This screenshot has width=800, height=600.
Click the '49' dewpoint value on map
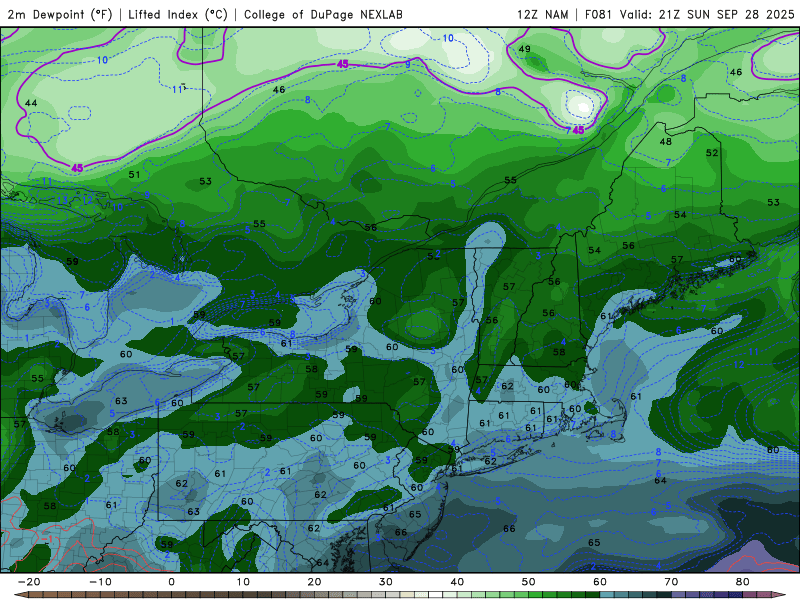524,49
